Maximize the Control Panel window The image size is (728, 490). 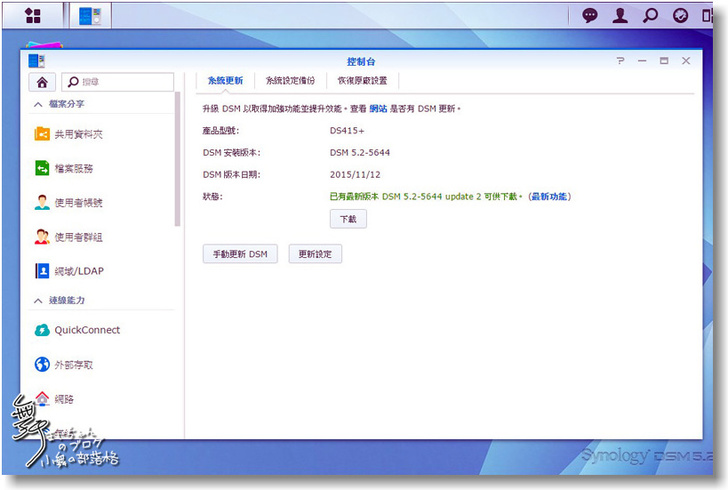pyautogui.click(x=664, y=61)
